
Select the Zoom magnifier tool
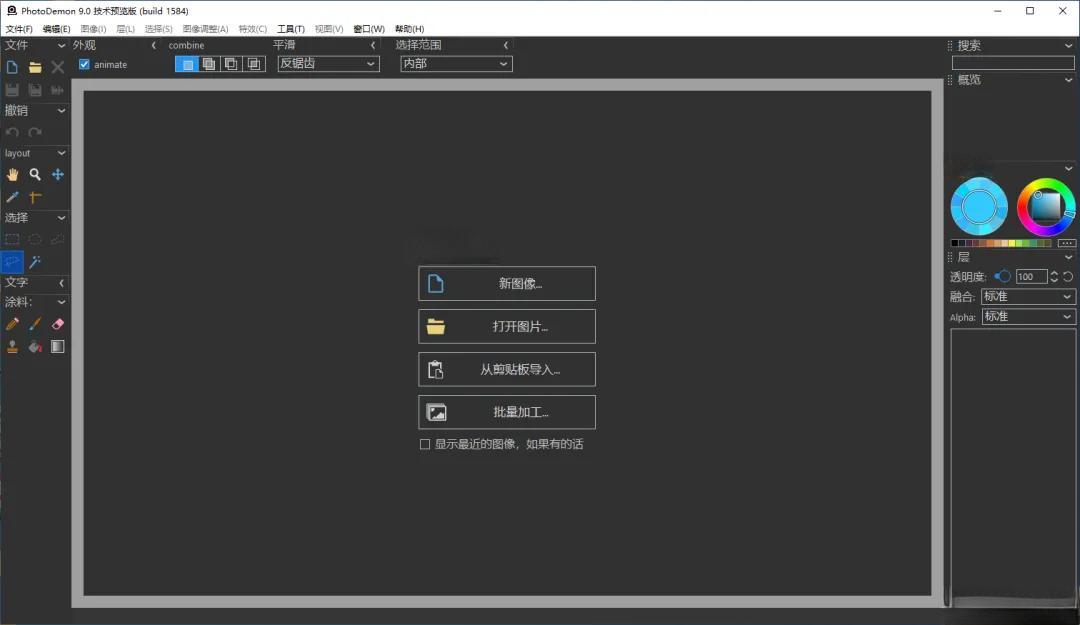(x=35, y=174)
